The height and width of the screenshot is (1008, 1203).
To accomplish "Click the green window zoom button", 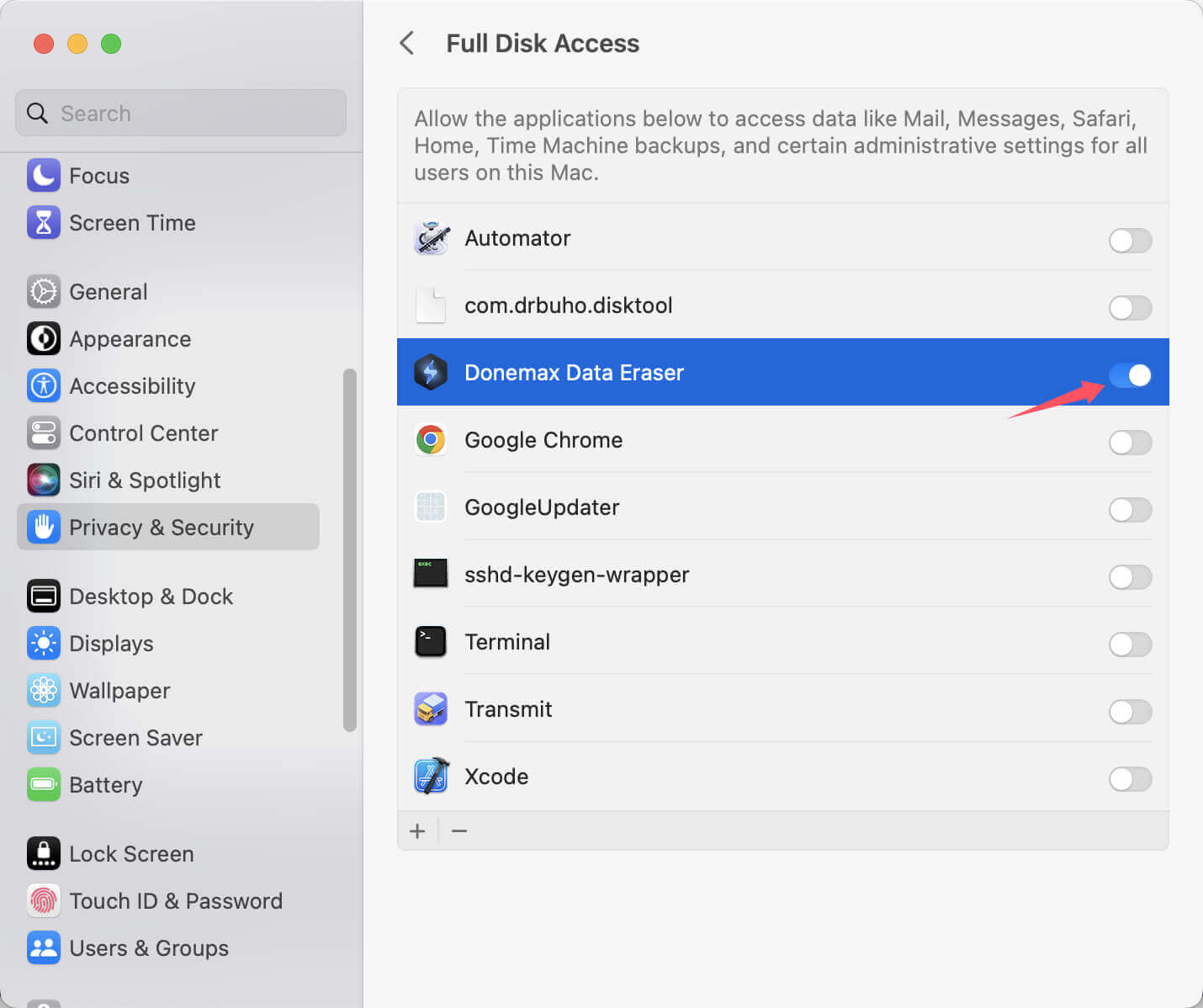I will [111, 44].
